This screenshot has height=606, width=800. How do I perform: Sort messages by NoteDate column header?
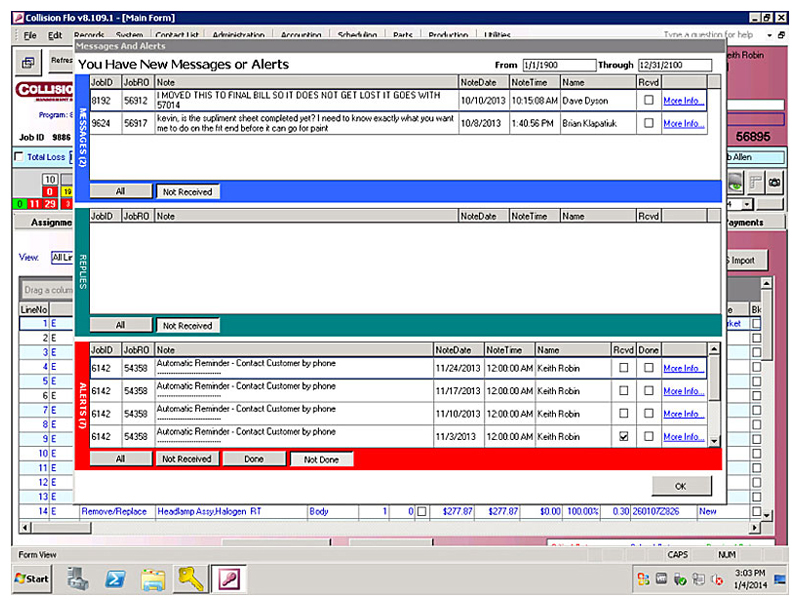484,82
